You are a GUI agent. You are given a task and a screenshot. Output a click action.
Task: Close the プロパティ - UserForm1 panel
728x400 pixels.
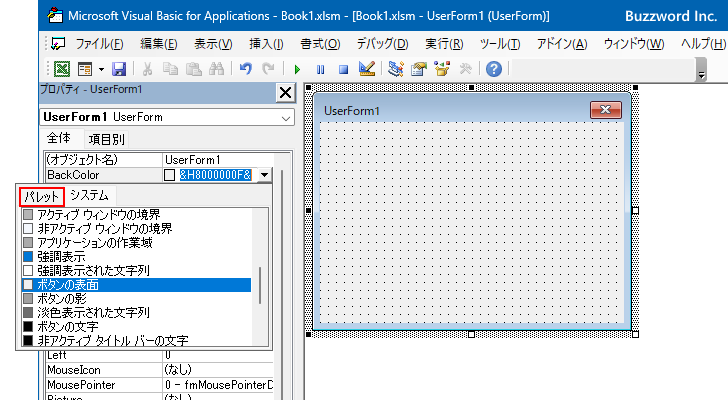(x=286, y=93)
